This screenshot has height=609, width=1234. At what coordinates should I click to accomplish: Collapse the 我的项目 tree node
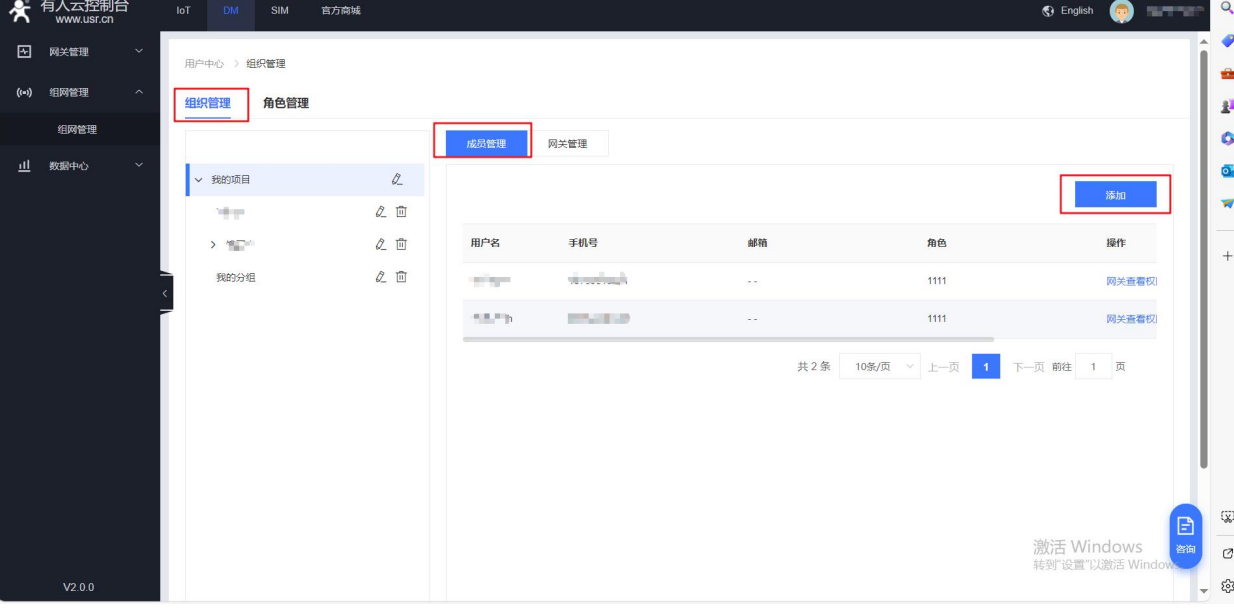(x=198, y=180)
